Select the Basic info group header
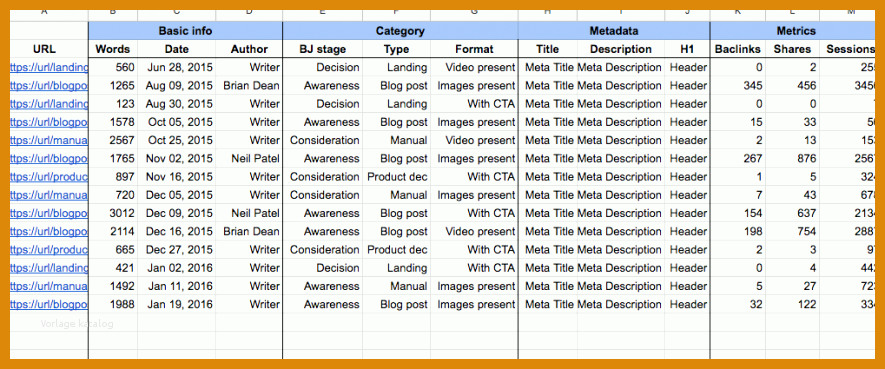The height and width of the screenshot is (369, 885). 185,30
